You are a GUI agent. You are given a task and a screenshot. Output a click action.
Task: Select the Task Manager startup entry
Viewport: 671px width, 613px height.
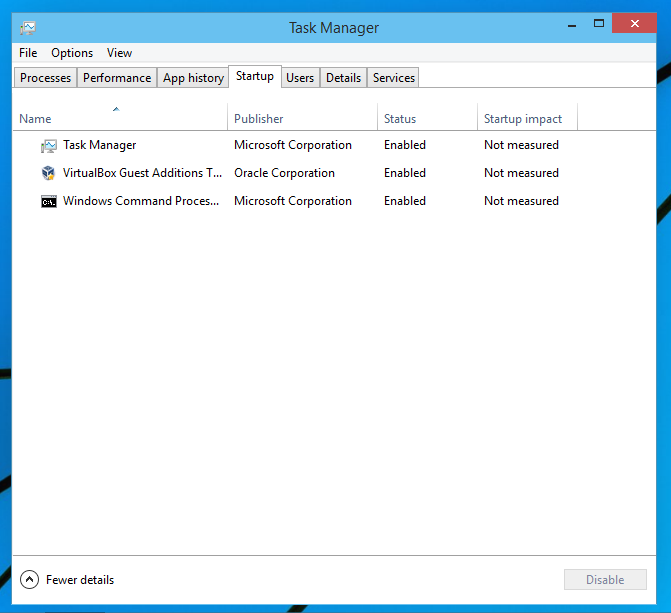(x=334, y=145)
